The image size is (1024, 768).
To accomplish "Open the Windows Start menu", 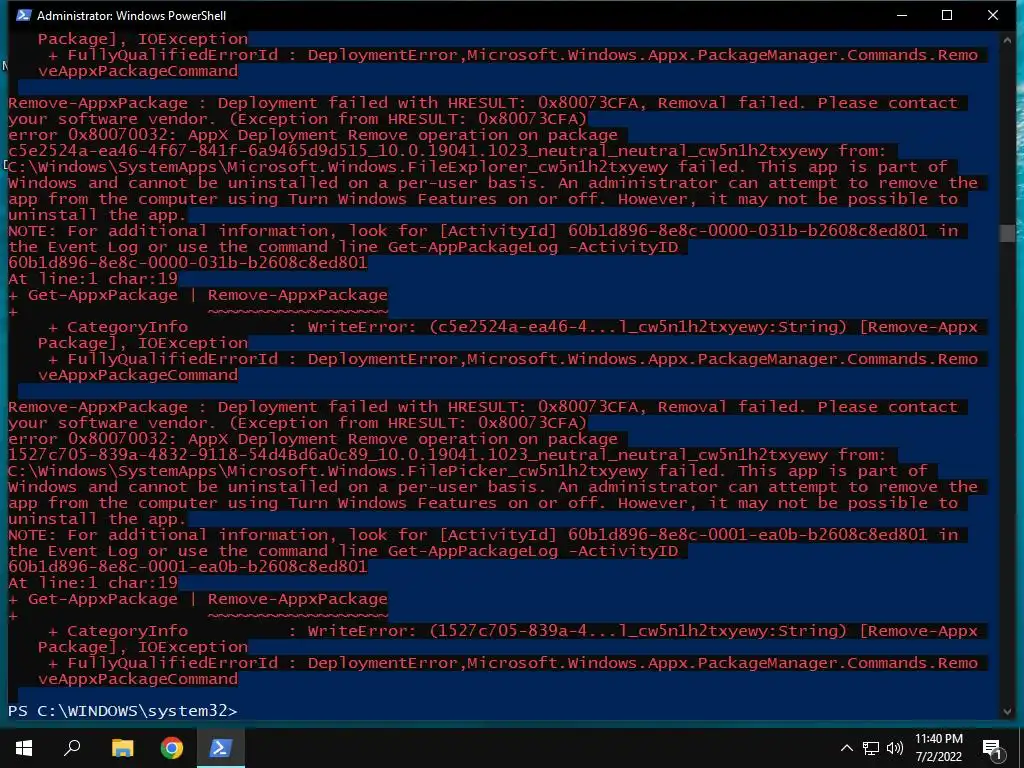I will pyautogui.click(x=24, y=748).
